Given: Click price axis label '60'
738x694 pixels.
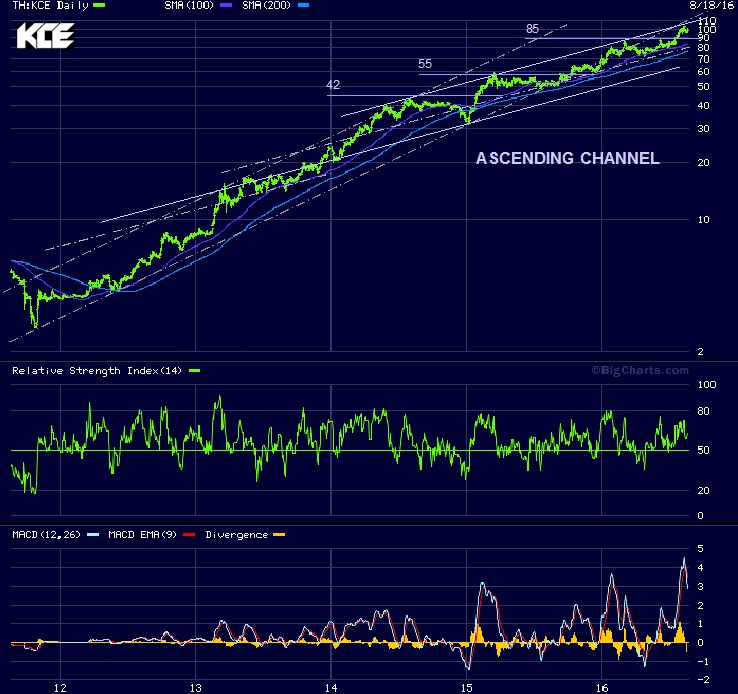Looking at the screenshot, I should pyautogui.click(x=703, y=72).
